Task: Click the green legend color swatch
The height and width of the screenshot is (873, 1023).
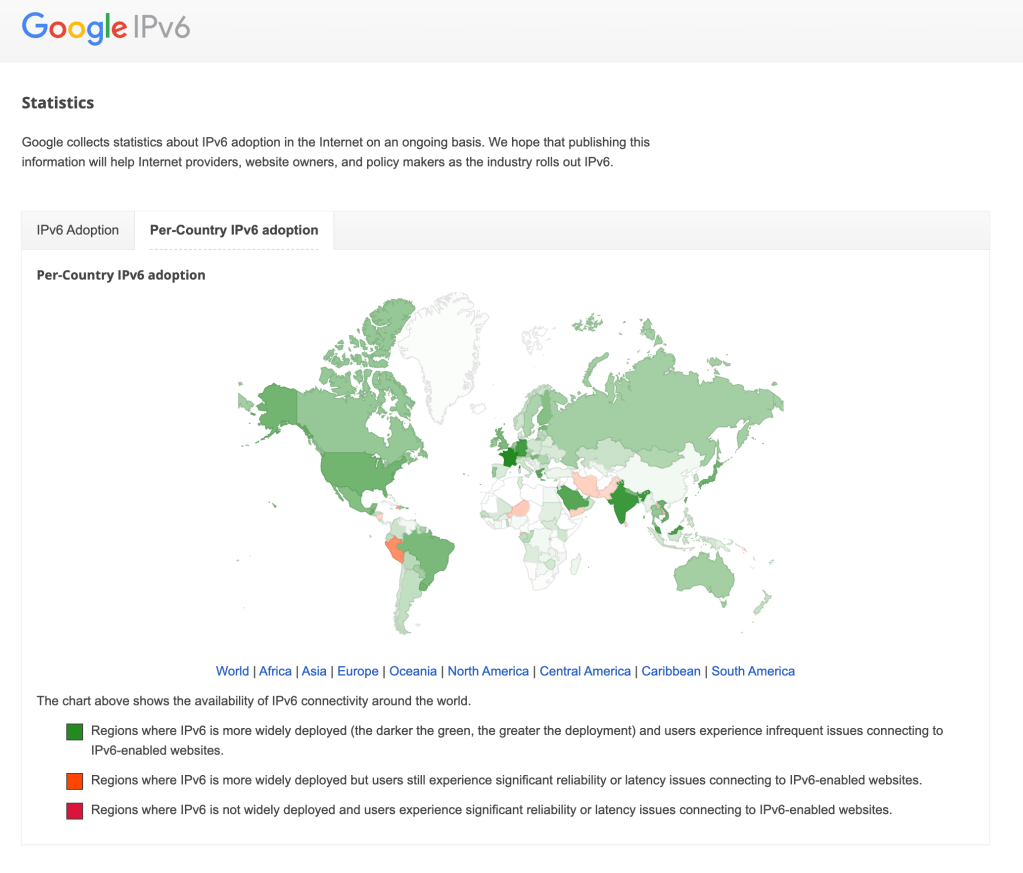Action: [x=74, y=732]
